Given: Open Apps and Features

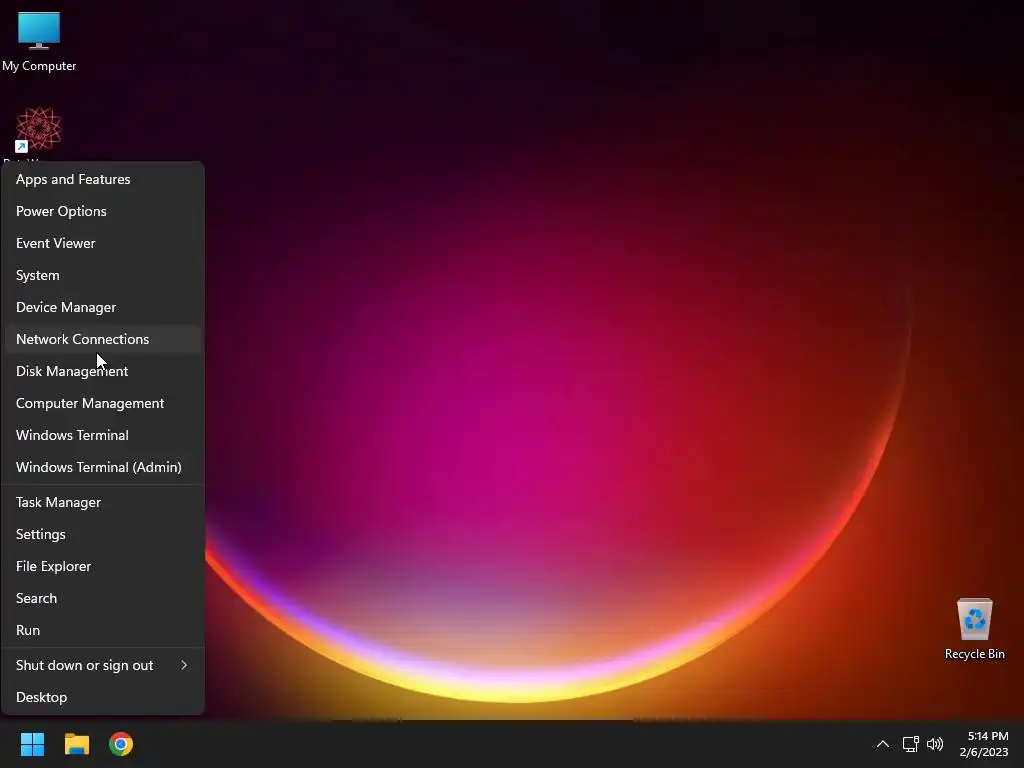Looking at the screenshot, I should [x=103, y=179].
